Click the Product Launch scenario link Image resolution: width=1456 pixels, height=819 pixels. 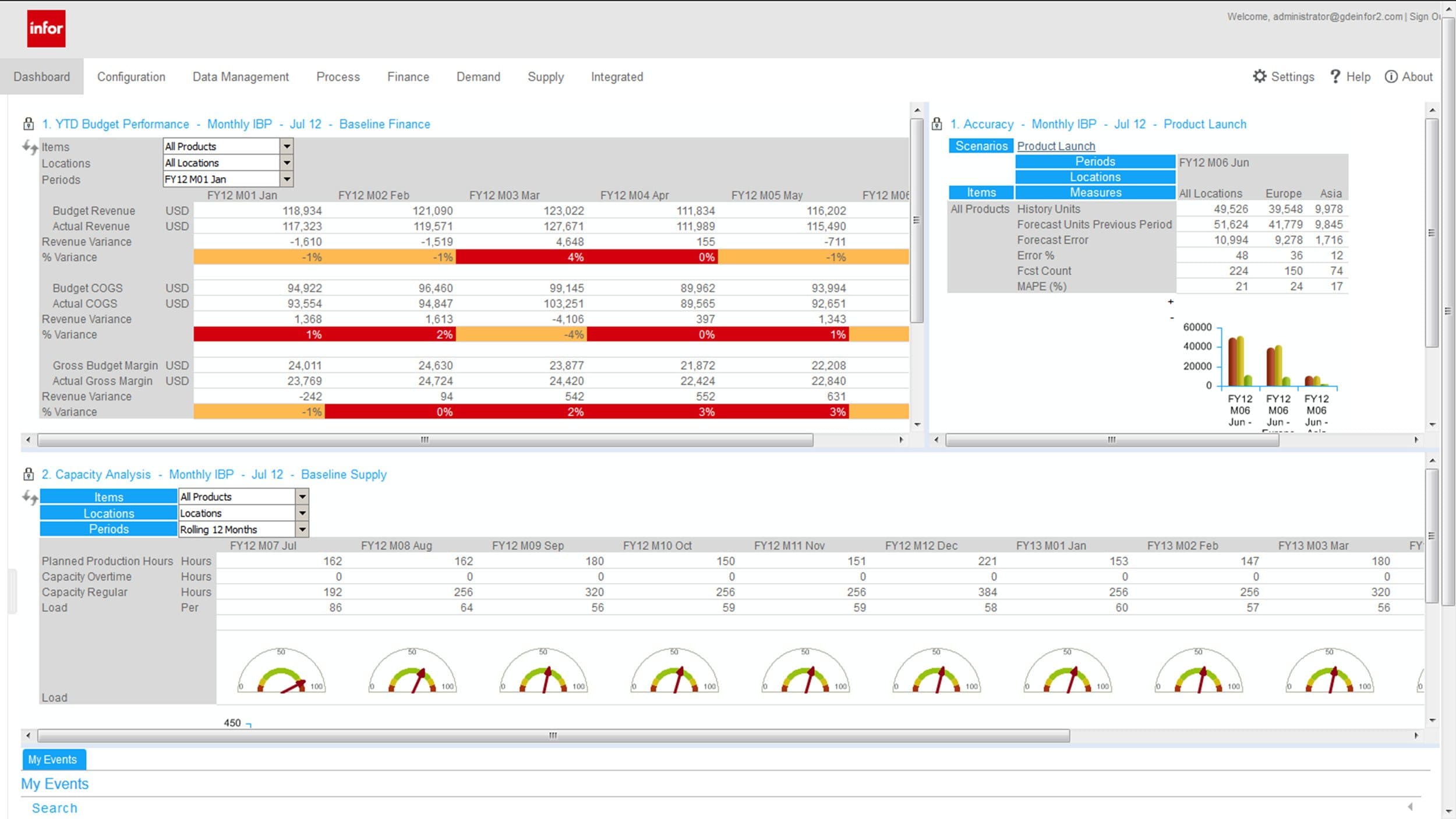[1056, 146]
